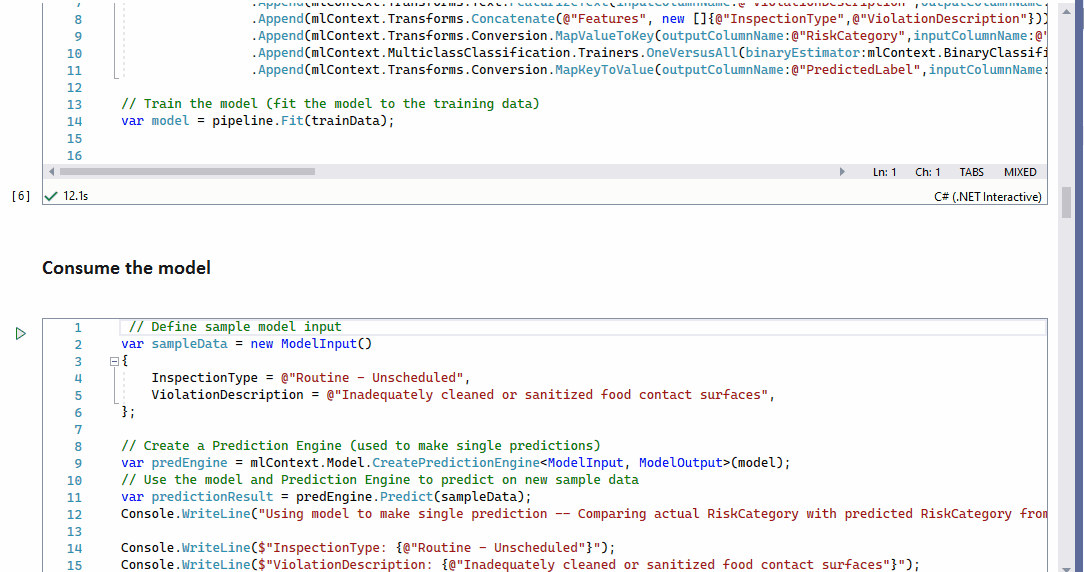Click the Train the model comment line
This screenshot has height=572, width=1084.
tap(330, 104)
